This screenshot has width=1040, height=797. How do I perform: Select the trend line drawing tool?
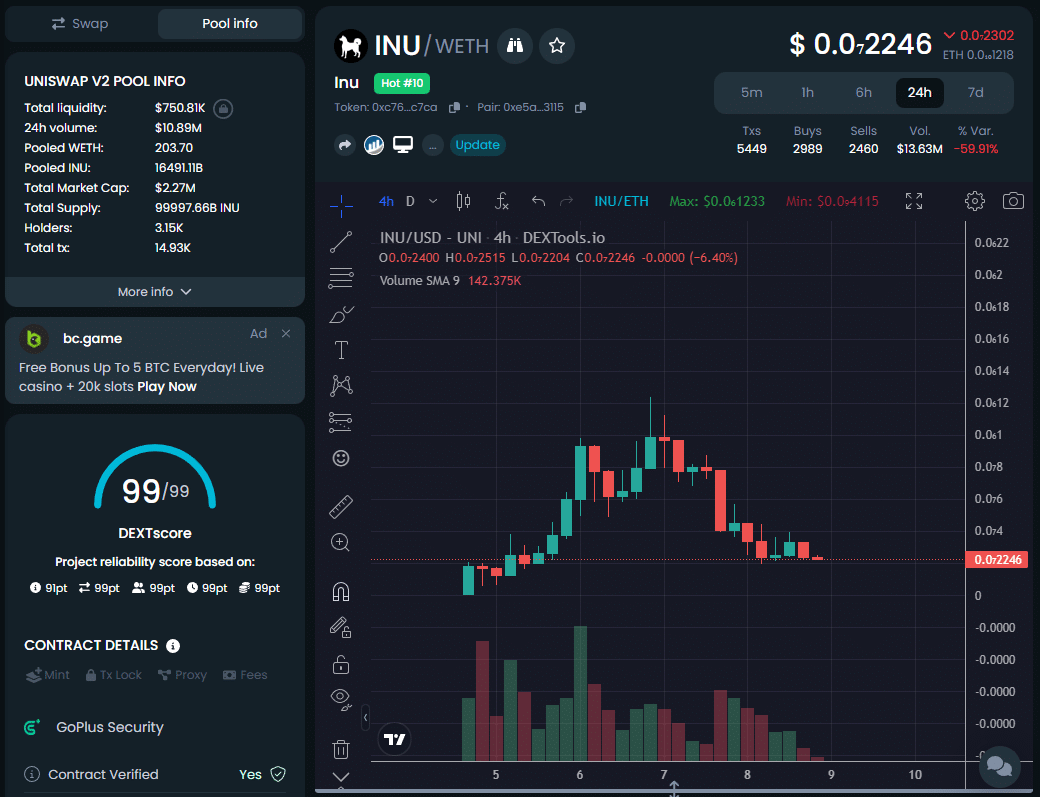(x=341, y=242)
